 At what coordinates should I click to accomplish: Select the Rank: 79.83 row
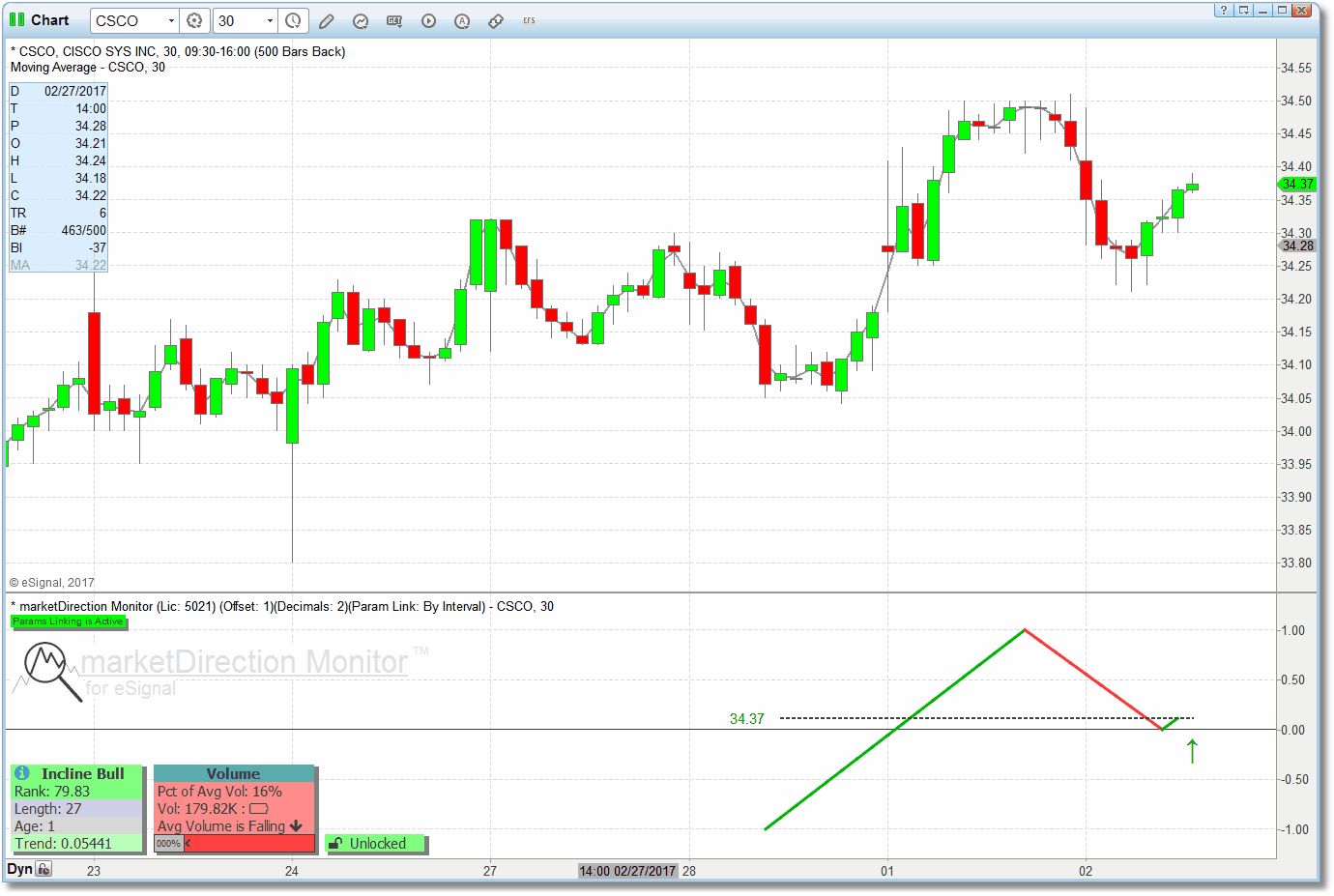tap(76, 792)
